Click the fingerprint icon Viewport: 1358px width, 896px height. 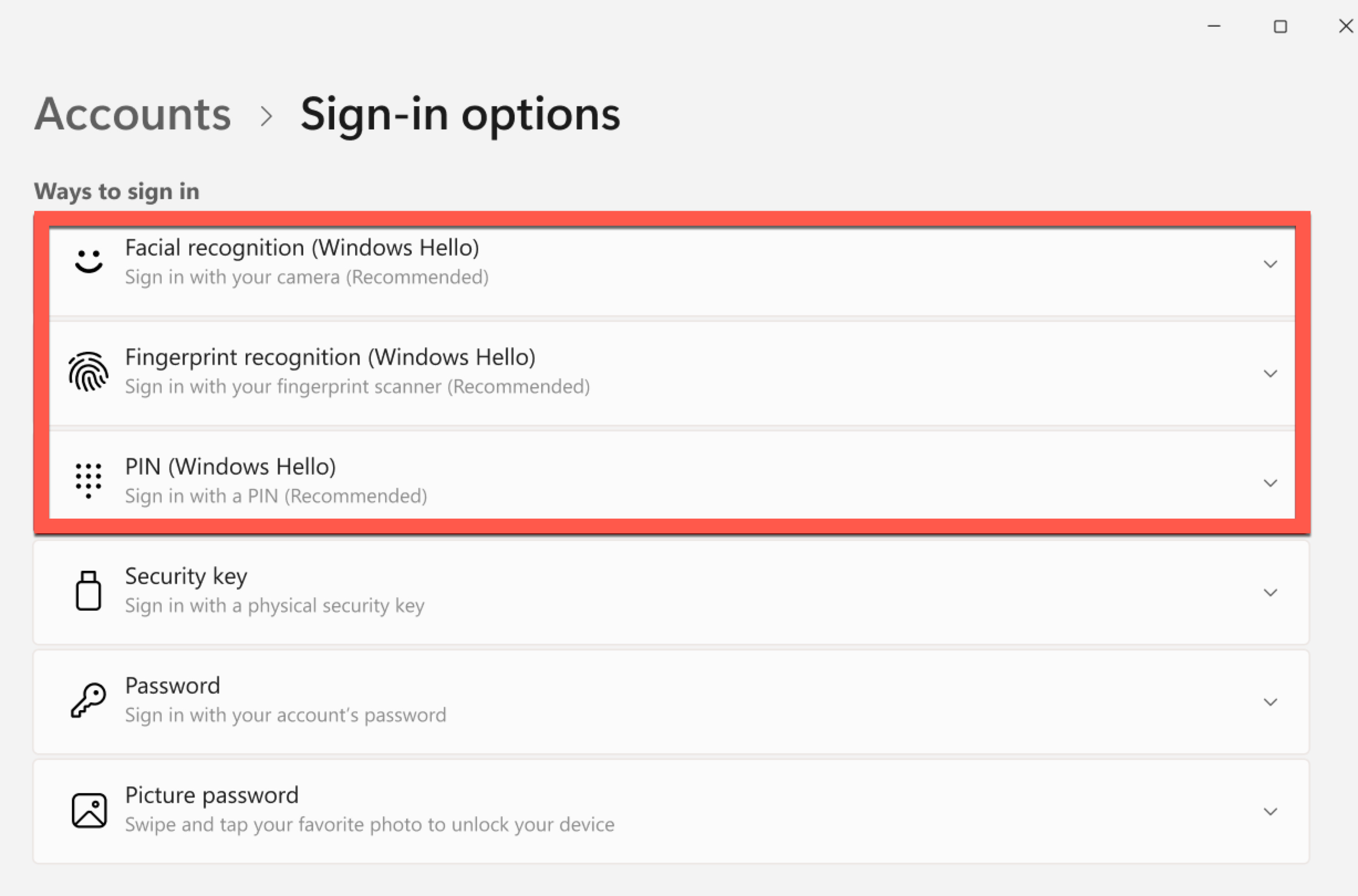click(x=88, y=372)
